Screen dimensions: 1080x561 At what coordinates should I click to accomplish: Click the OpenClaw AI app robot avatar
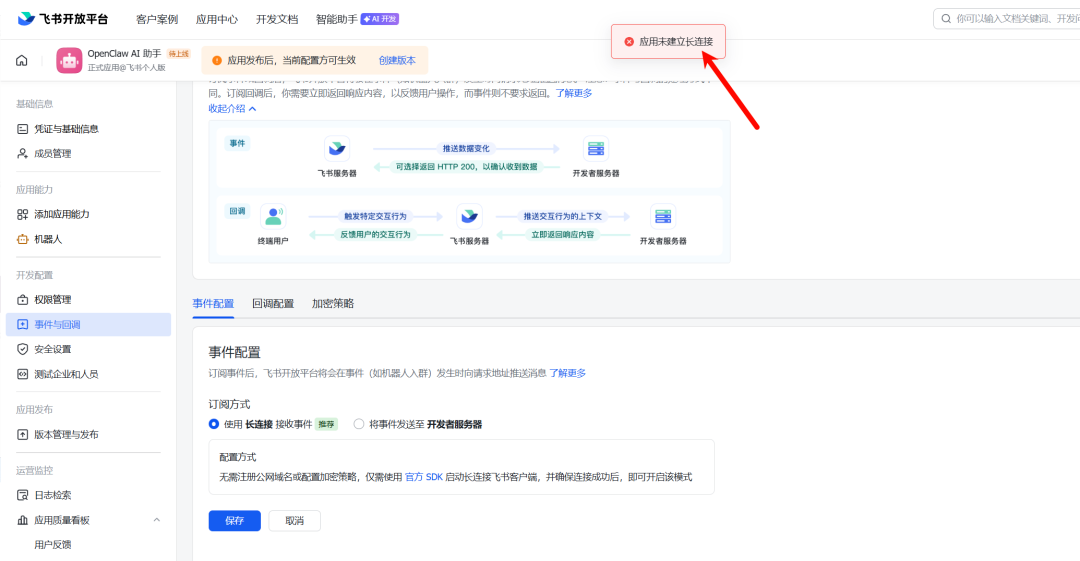(x=69, y=60)
